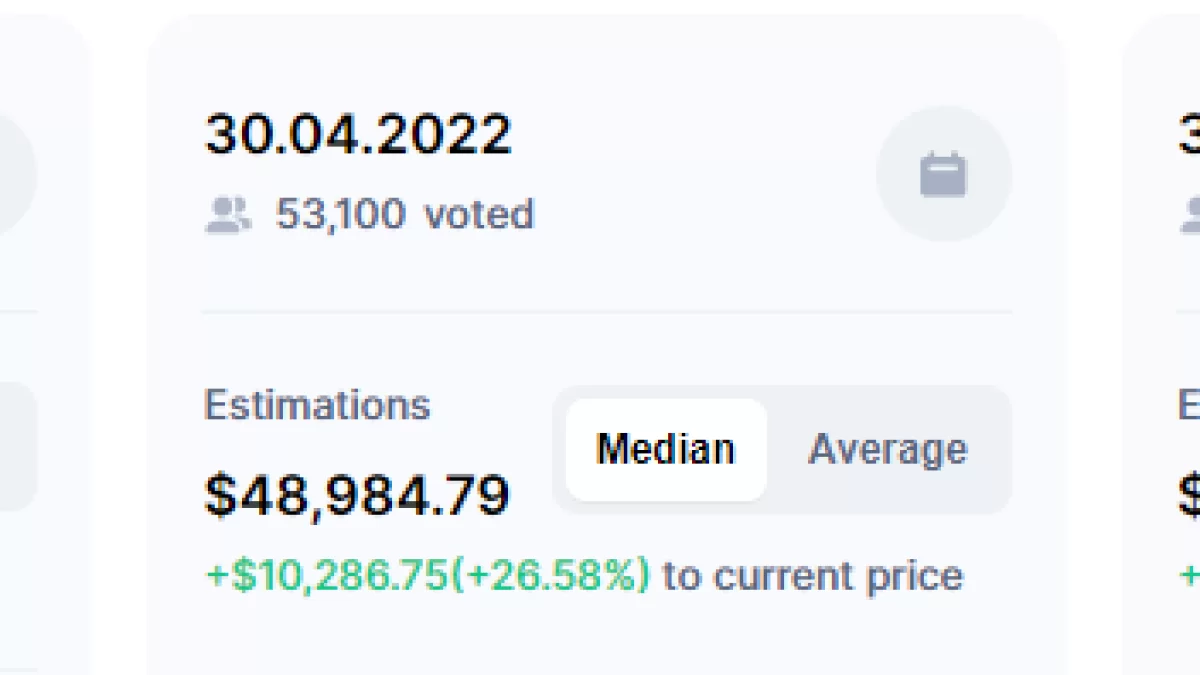Click the cut-off date on the right card
Screen dimensions: 1200x675
(x=1189, y=134)
